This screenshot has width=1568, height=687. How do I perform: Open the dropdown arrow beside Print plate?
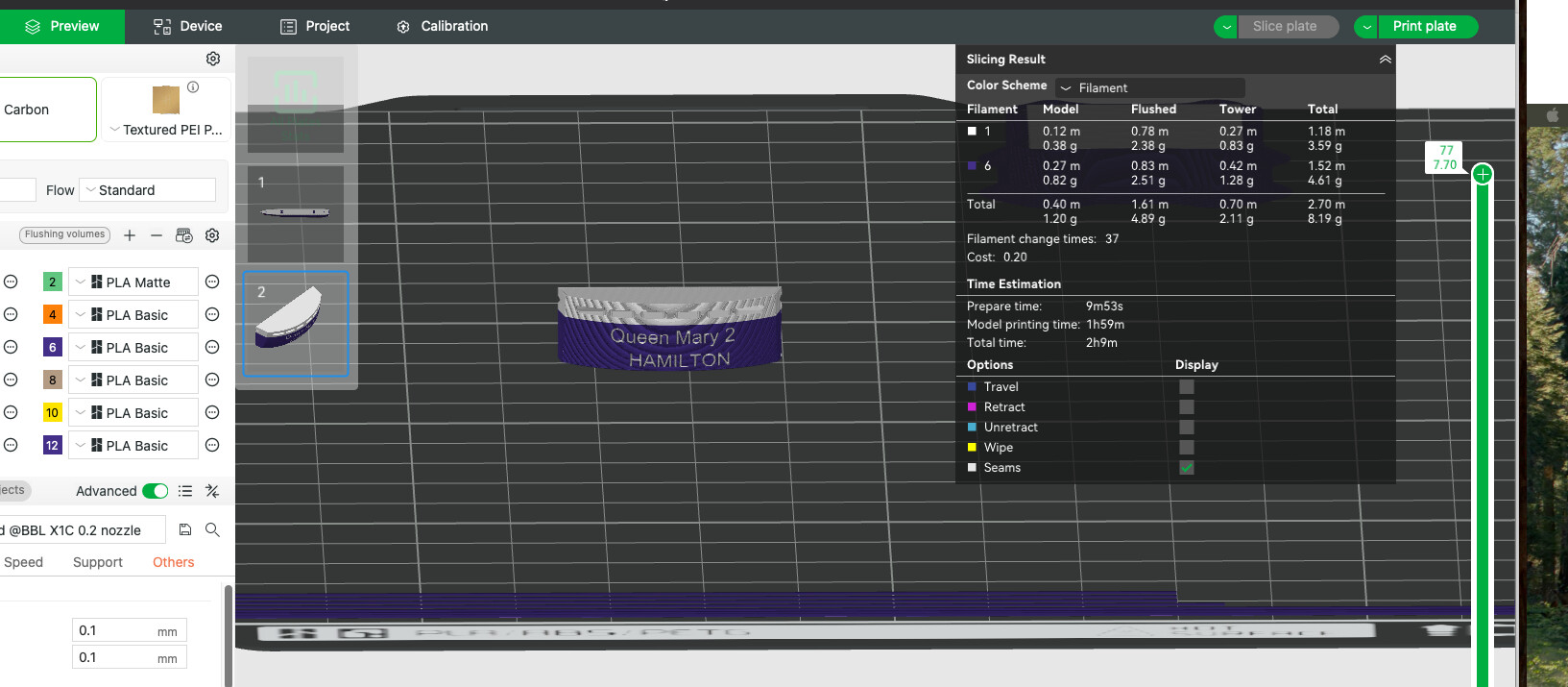1366,27
